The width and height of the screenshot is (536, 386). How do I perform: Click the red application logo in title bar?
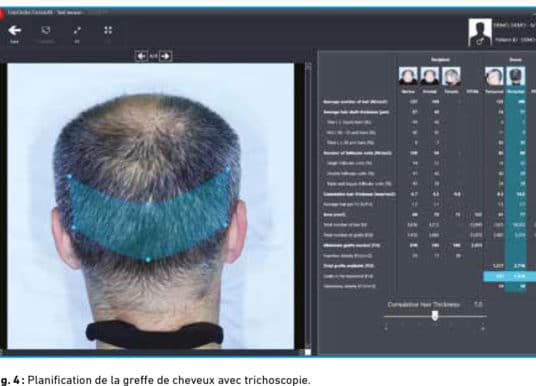tap(2, 13)
